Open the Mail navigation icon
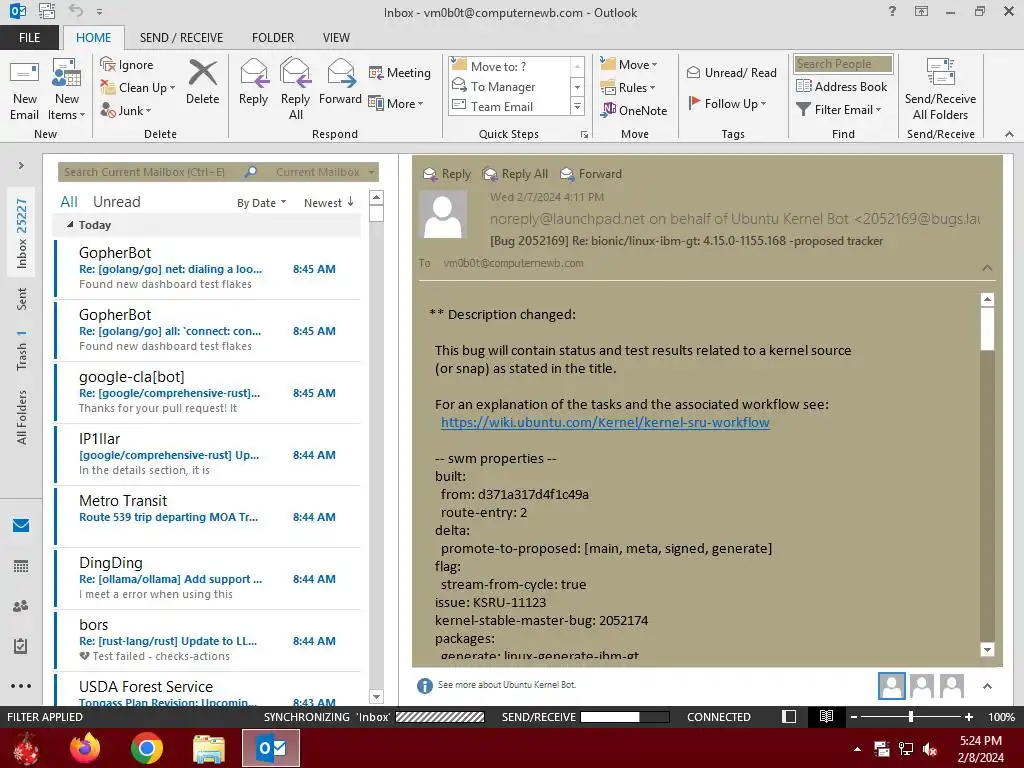This screenshot has height=768, width=1024. click(21, 525)
